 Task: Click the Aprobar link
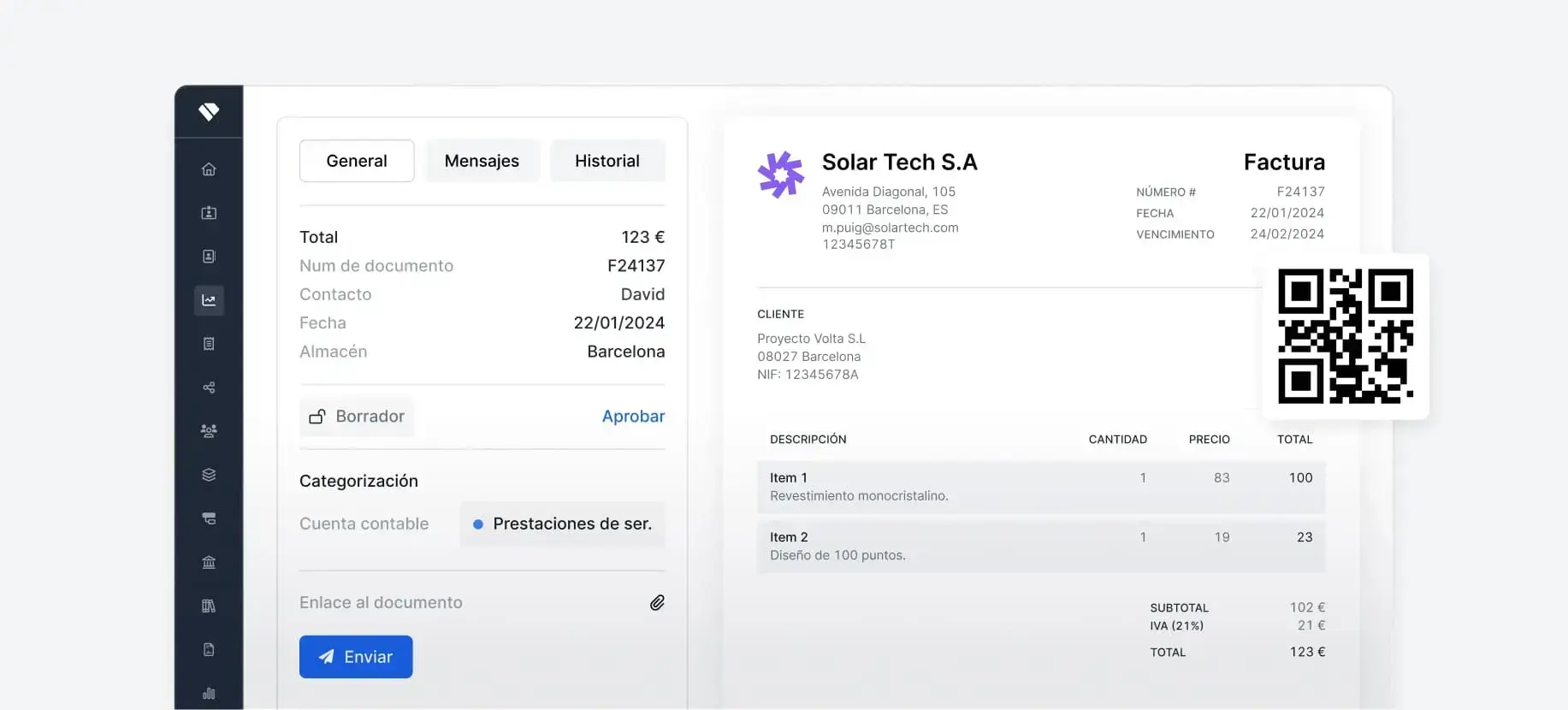(x=633, y=417)
